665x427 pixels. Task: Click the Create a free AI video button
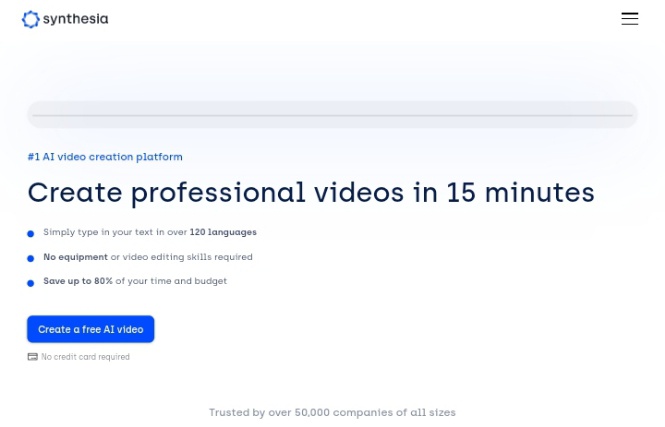(x=91, y=329)
